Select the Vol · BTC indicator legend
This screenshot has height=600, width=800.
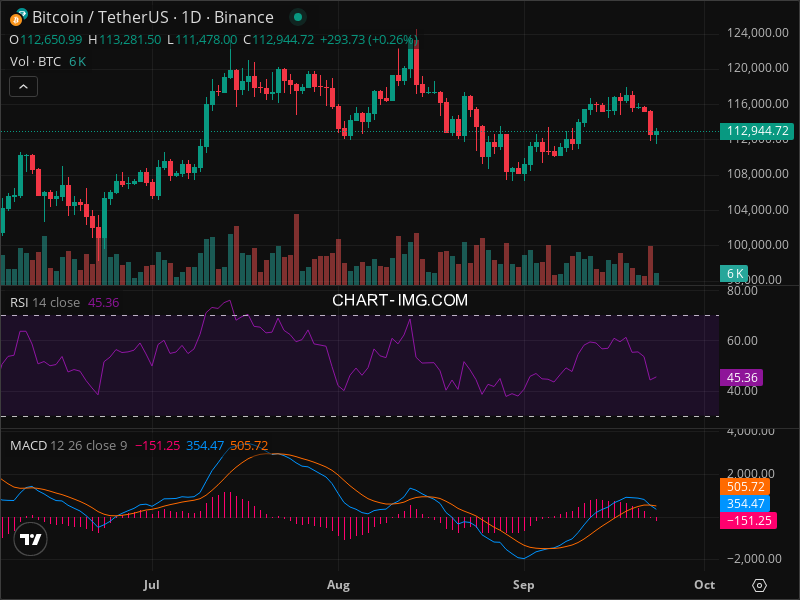tap(36, 61)
